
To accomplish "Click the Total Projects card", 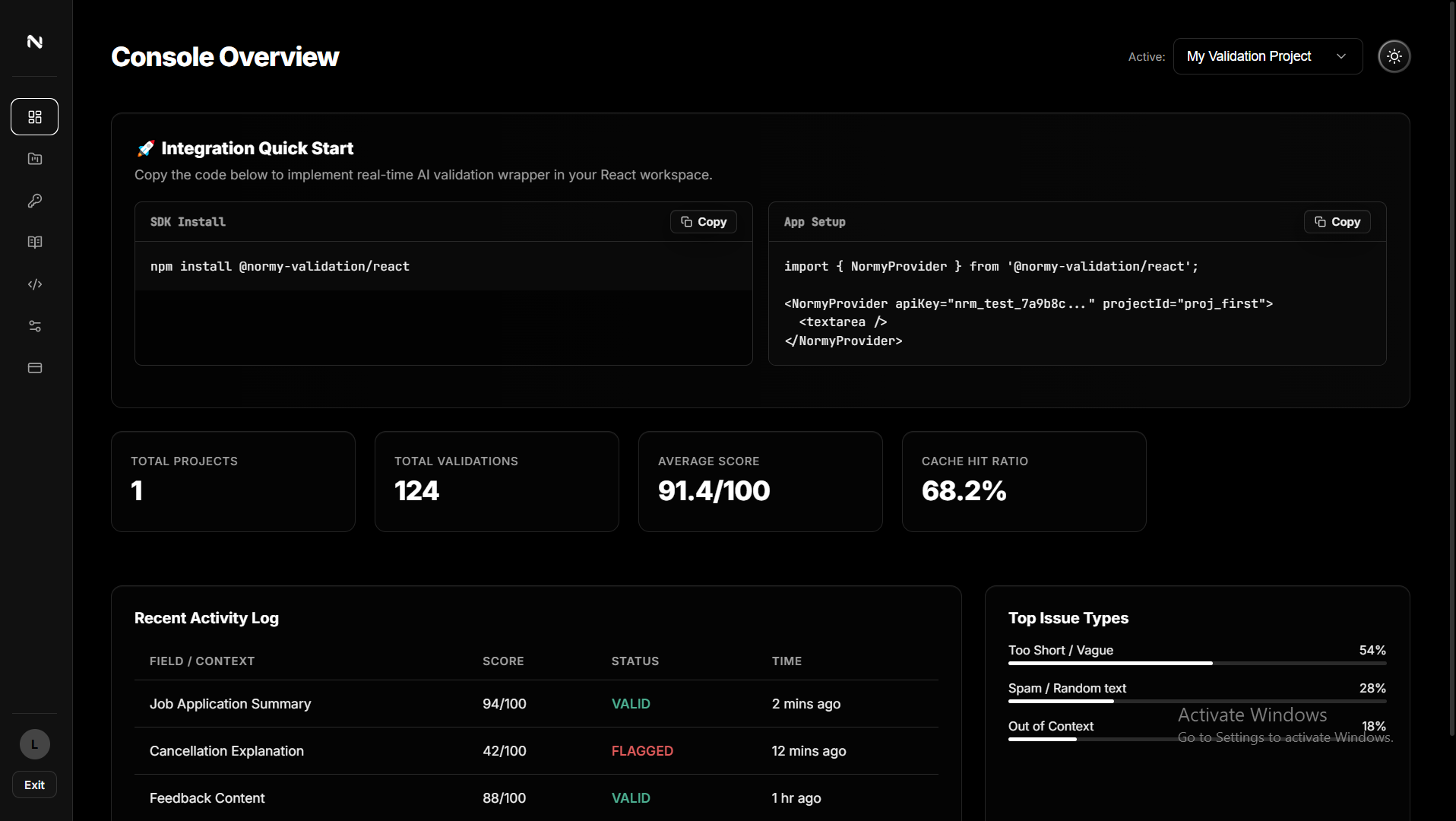I will (233, 482).
